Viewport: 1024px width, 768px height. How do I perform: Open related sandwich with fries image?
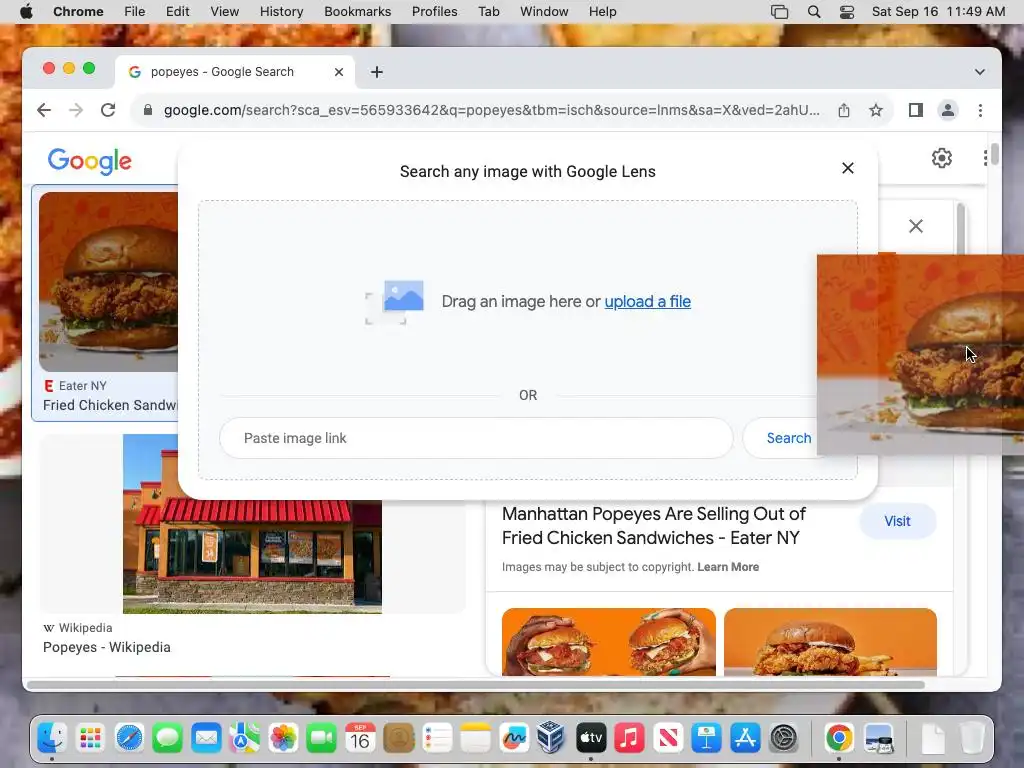click(830, 642)
